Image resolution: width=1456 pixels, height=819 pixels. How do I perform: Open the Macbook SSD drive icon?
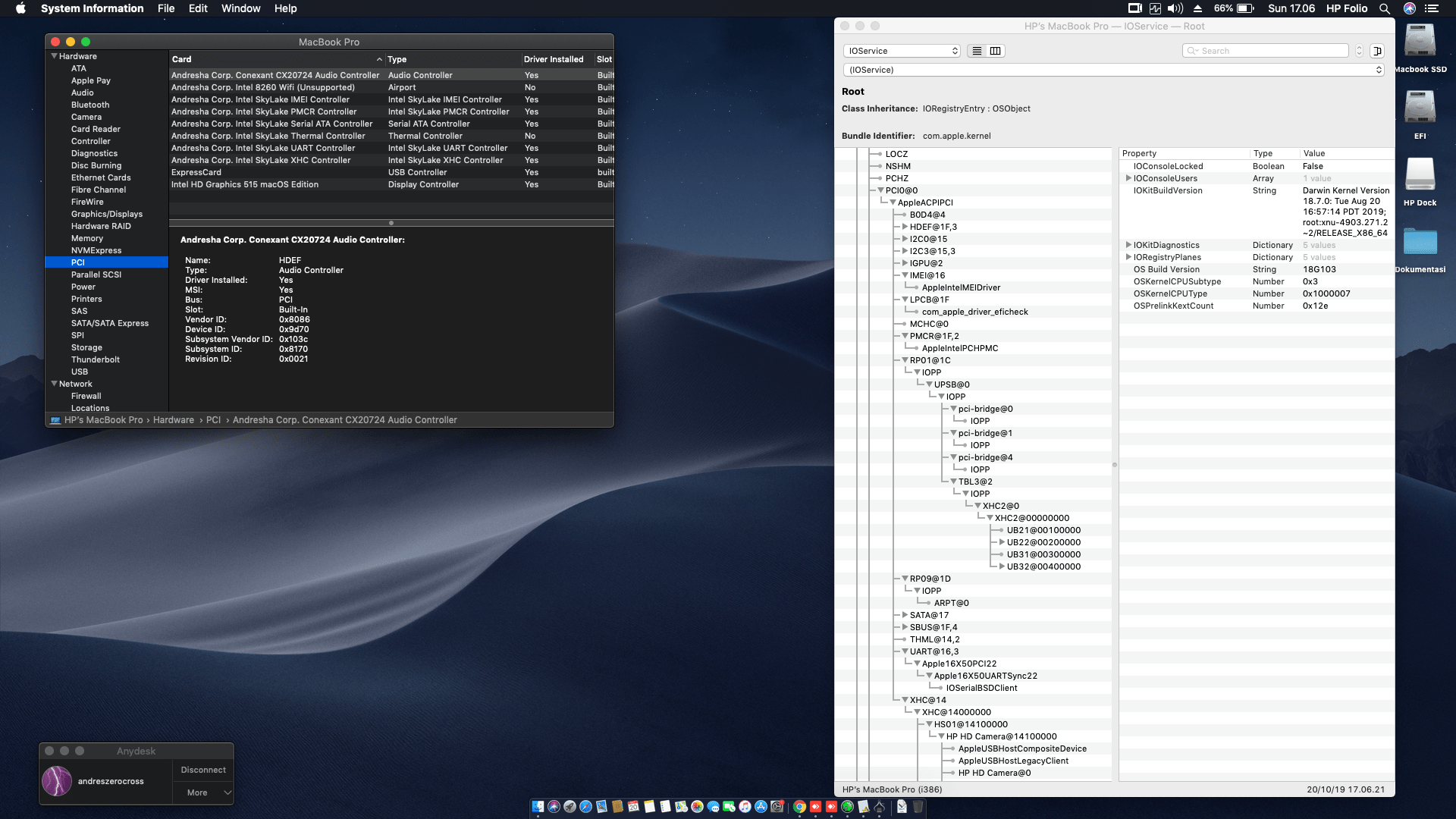point(1420,42)
